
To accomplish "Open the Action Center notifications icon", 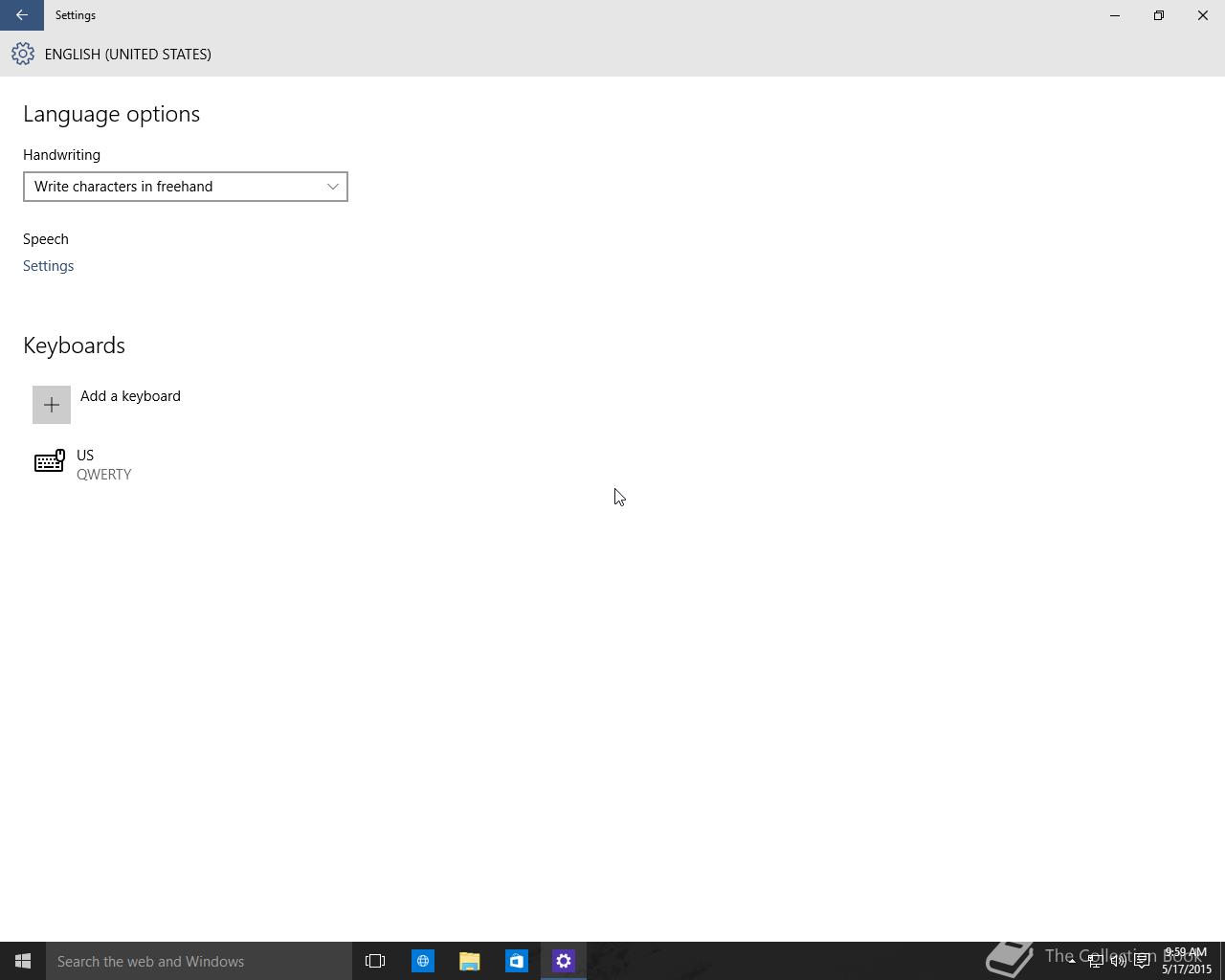I will tap(1142, 961).
